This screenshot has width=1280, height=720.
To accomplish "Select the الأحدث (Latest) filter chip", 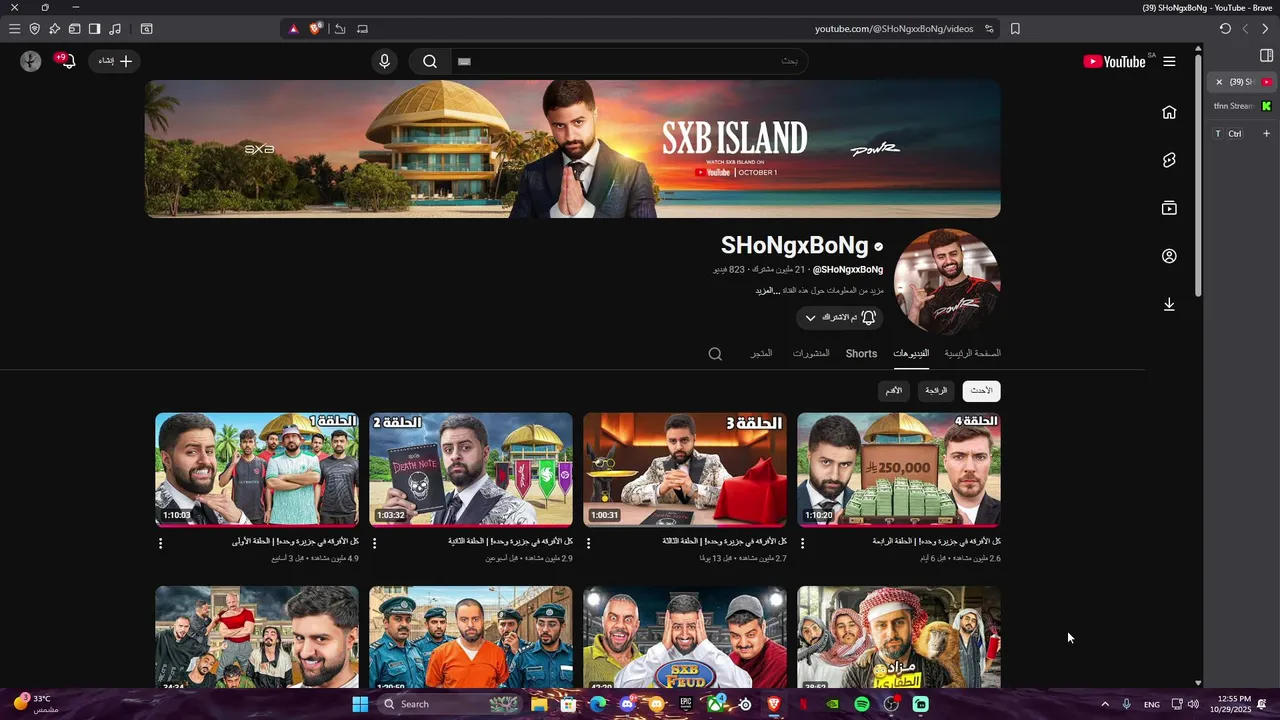I will click(x=981, y=391).
